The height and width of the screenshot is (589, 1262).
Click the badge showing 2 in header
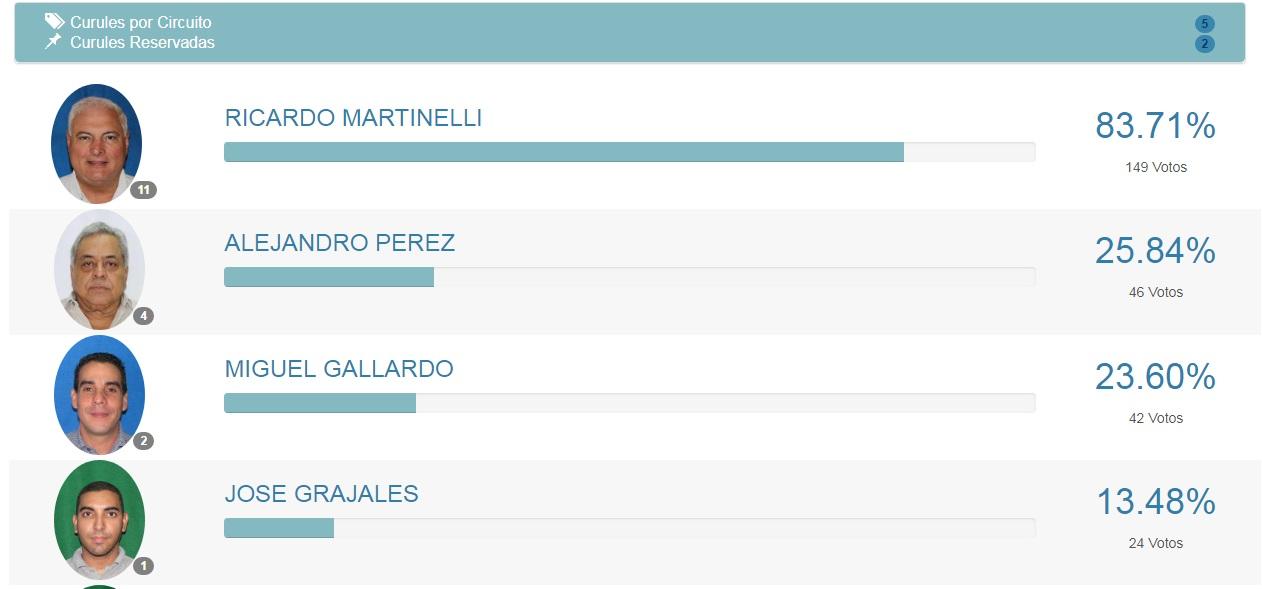[1204, 44]
